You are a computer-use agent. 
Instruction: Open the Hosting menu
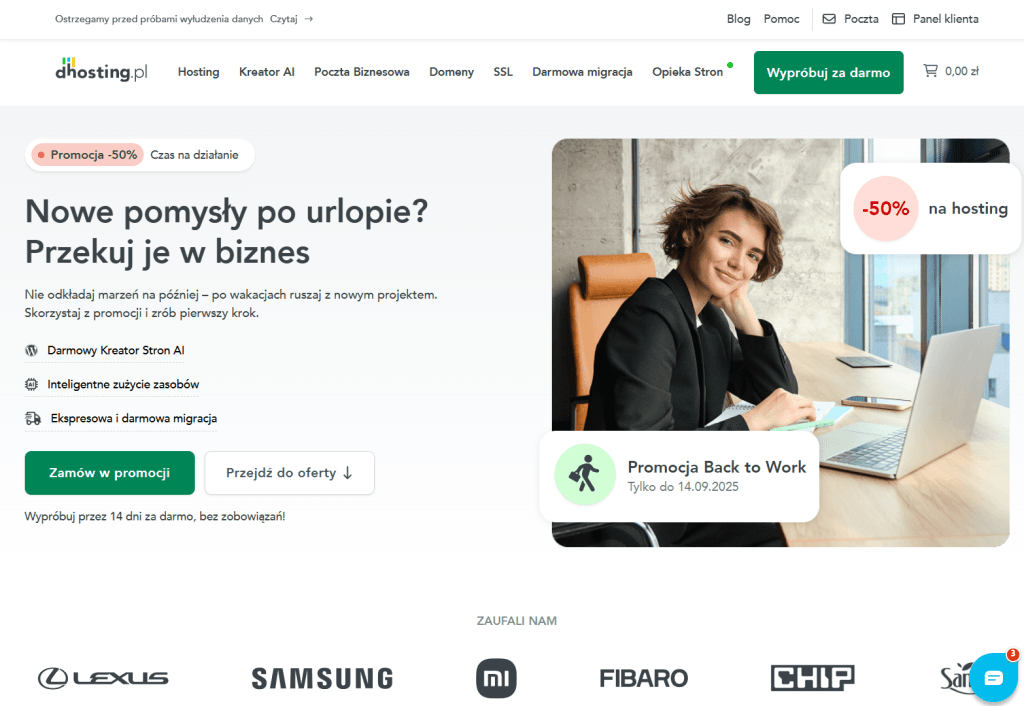pyautogui.click(x=199, y=72)
